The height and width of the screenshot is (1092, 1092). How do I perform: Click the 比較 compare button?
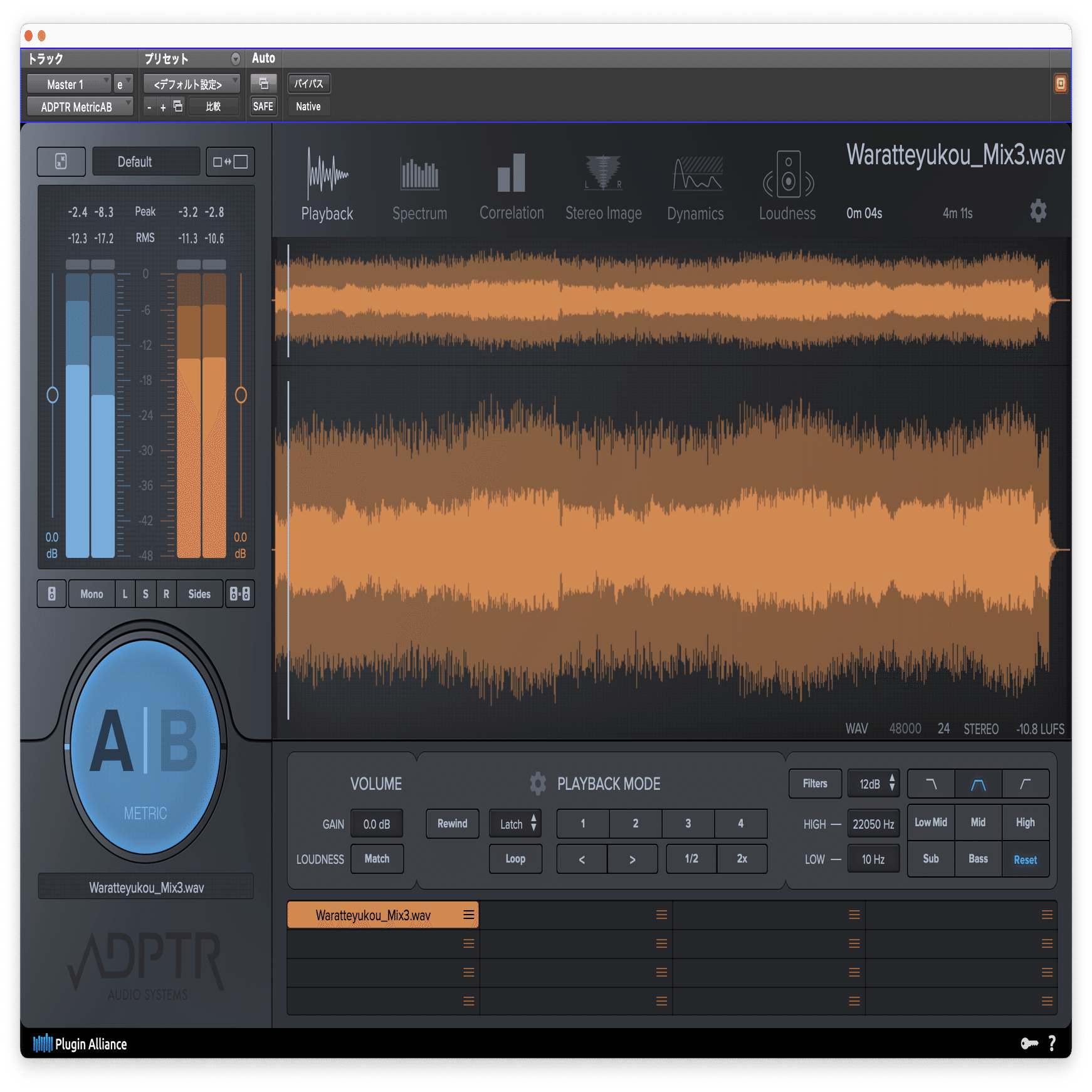point(214,107)
